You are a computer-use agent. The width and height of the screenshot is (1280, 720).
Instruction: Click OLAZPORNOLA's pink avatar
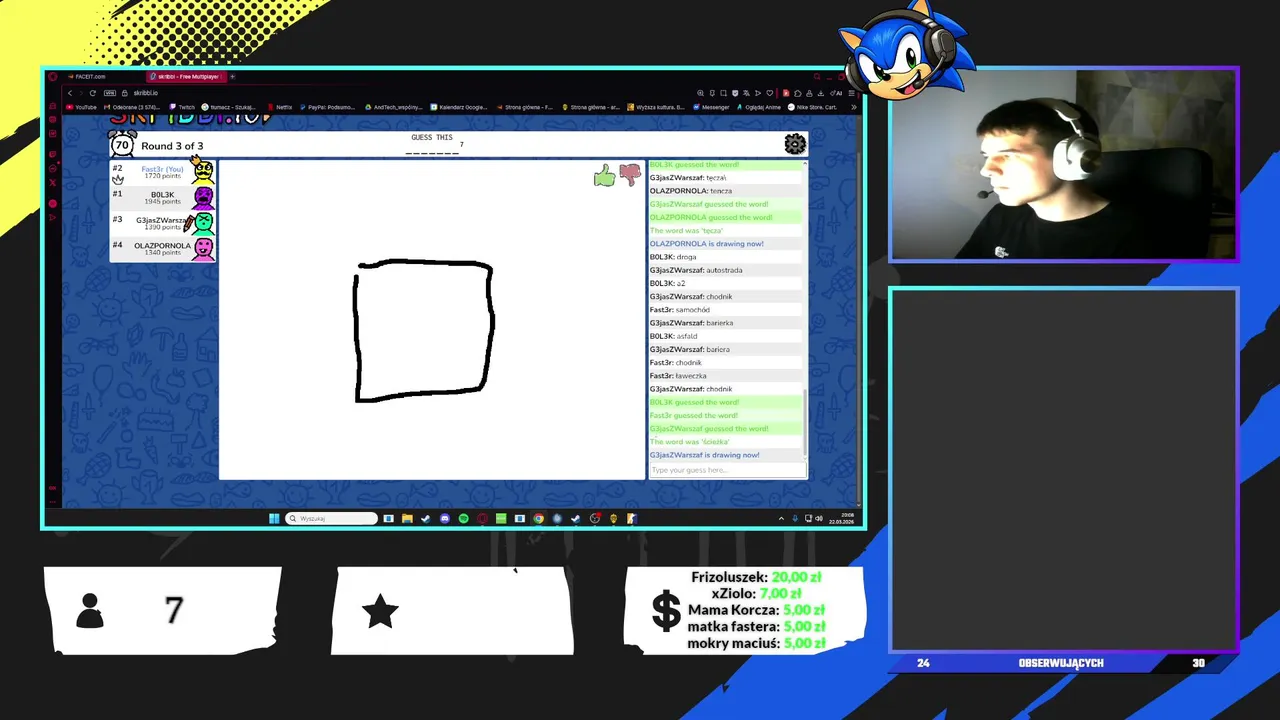click(203, 248)
